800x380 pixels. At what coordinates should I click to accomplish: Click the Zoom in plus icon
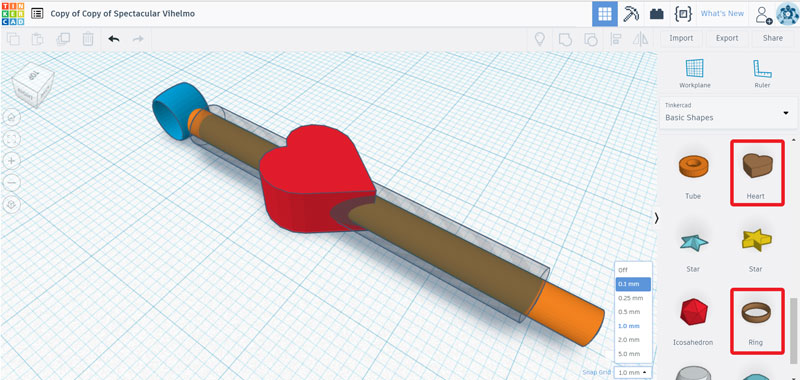[x=12, y=161]
